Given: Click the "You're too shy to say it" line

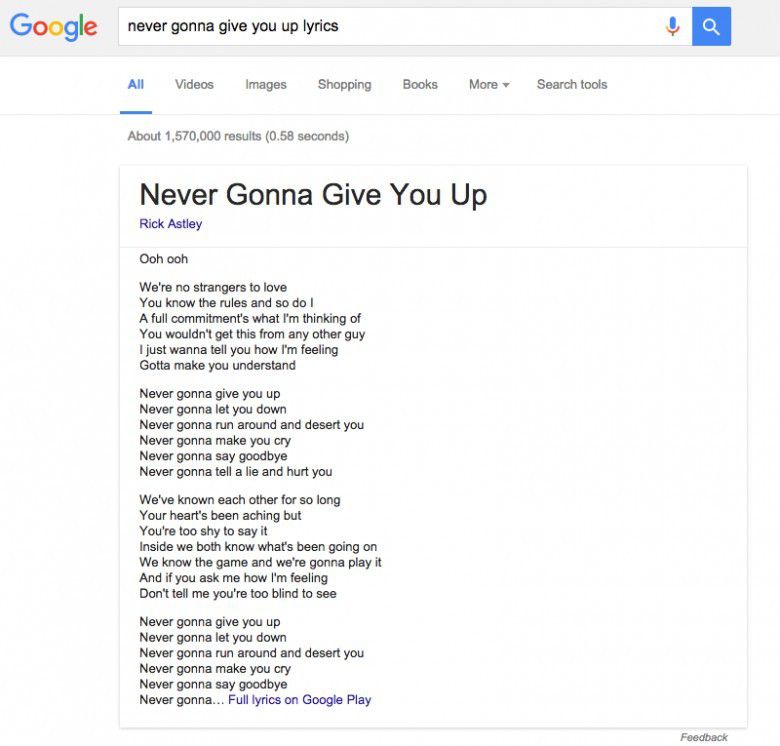Looking at the screenshot, I should (x=204, y=531).
